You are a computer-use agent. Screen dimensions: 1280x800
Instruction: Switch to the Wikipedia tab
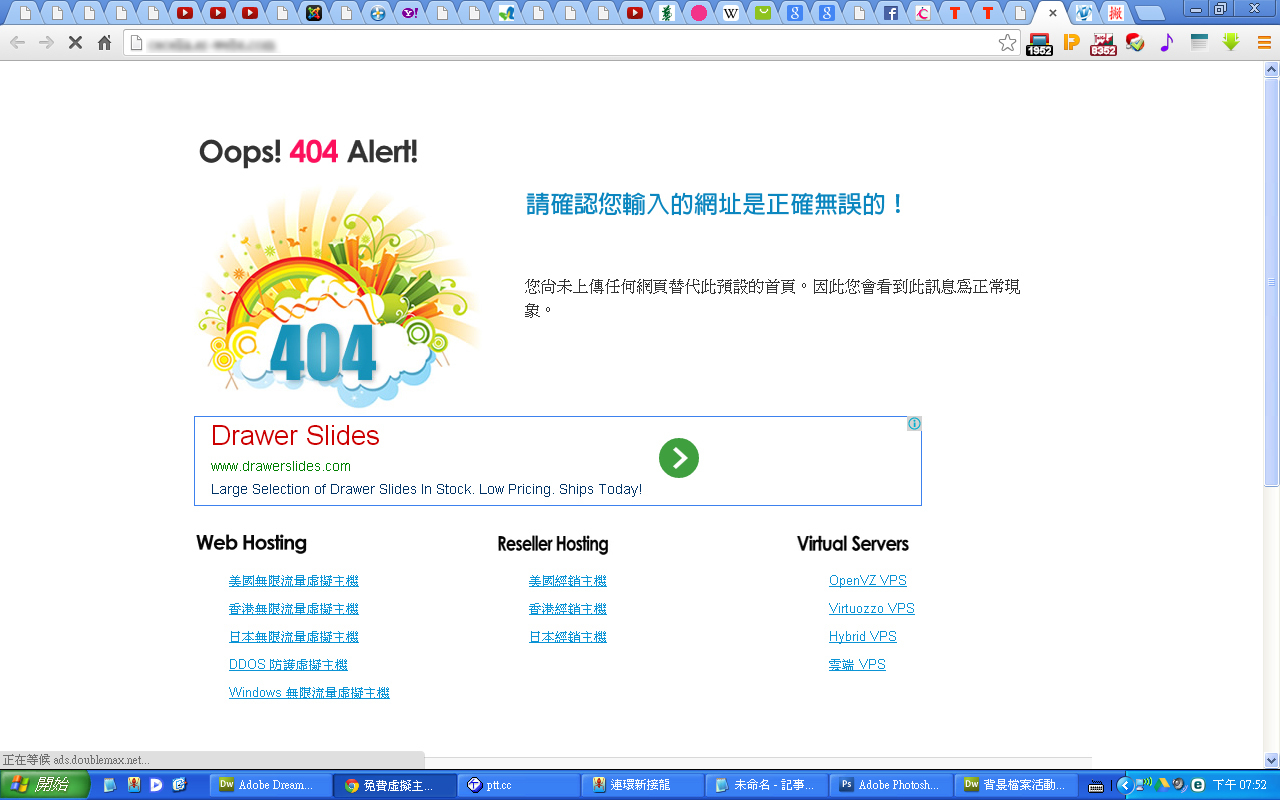click(x=731, y=13)
